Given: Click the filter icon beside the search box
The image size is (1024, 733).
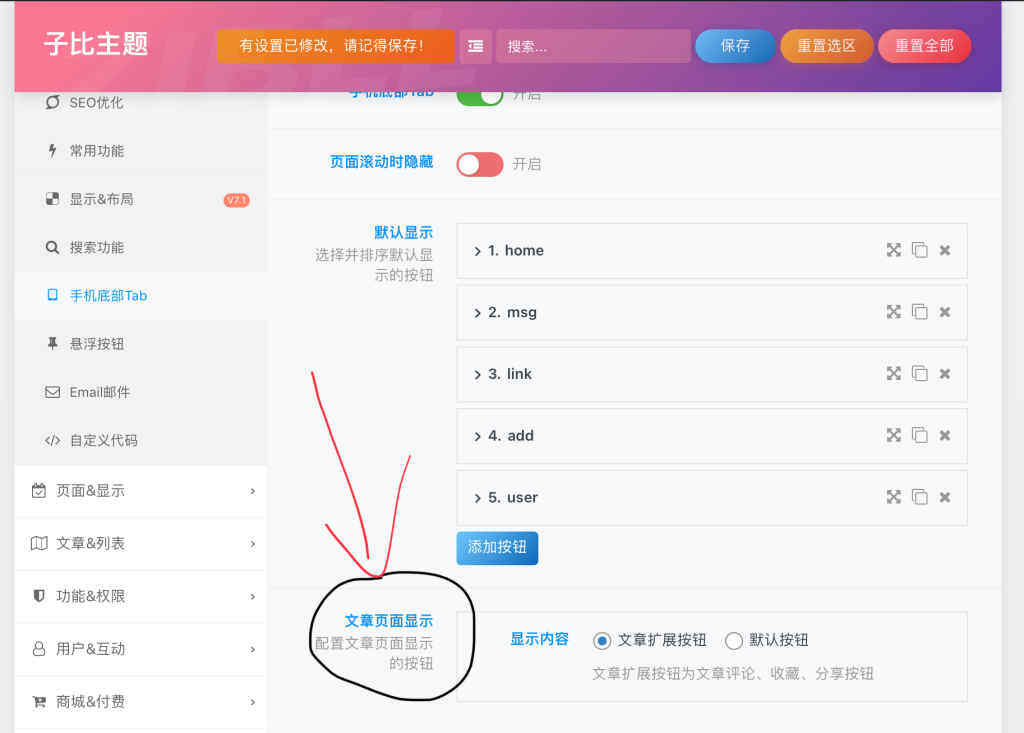Looking at the screenshot, I should [x=475, y=45].
